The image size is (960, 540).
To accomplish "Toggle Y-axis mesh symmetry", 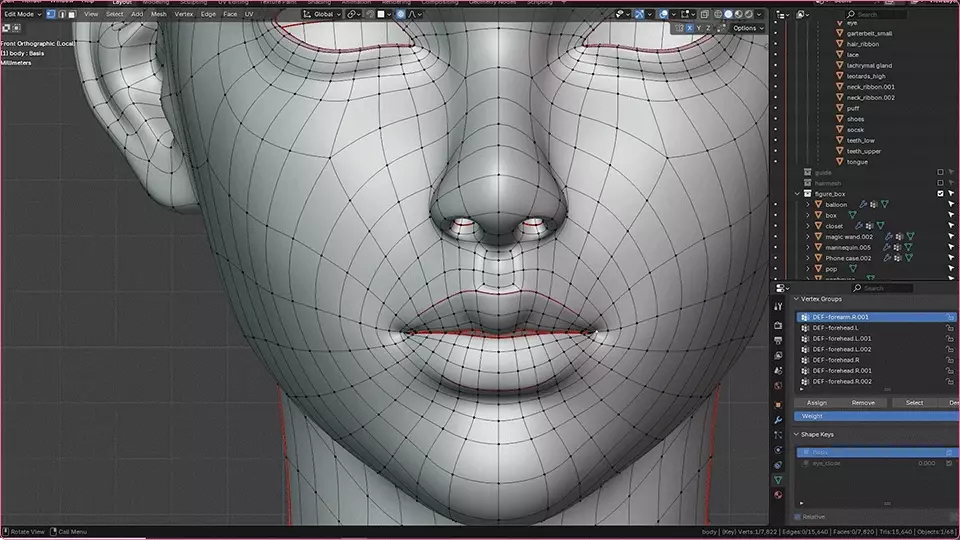I will click(699, 28).
